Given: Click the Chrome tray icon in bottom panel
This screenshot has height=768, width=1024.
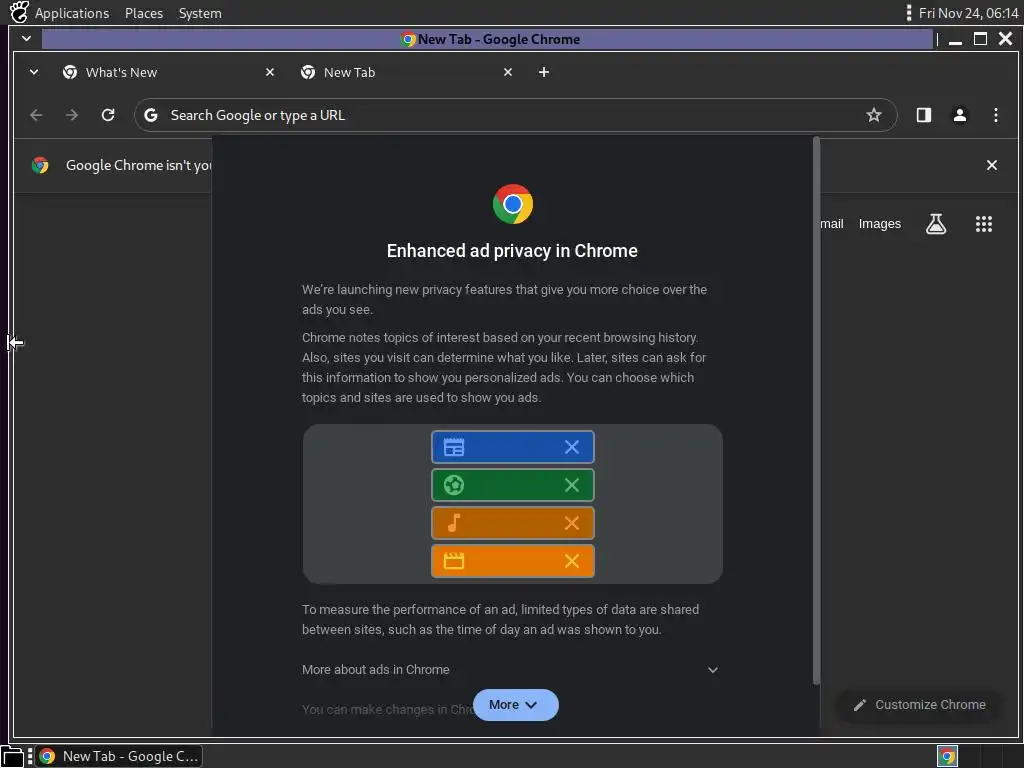Looking at the screenshot, I should pos(947,756).
